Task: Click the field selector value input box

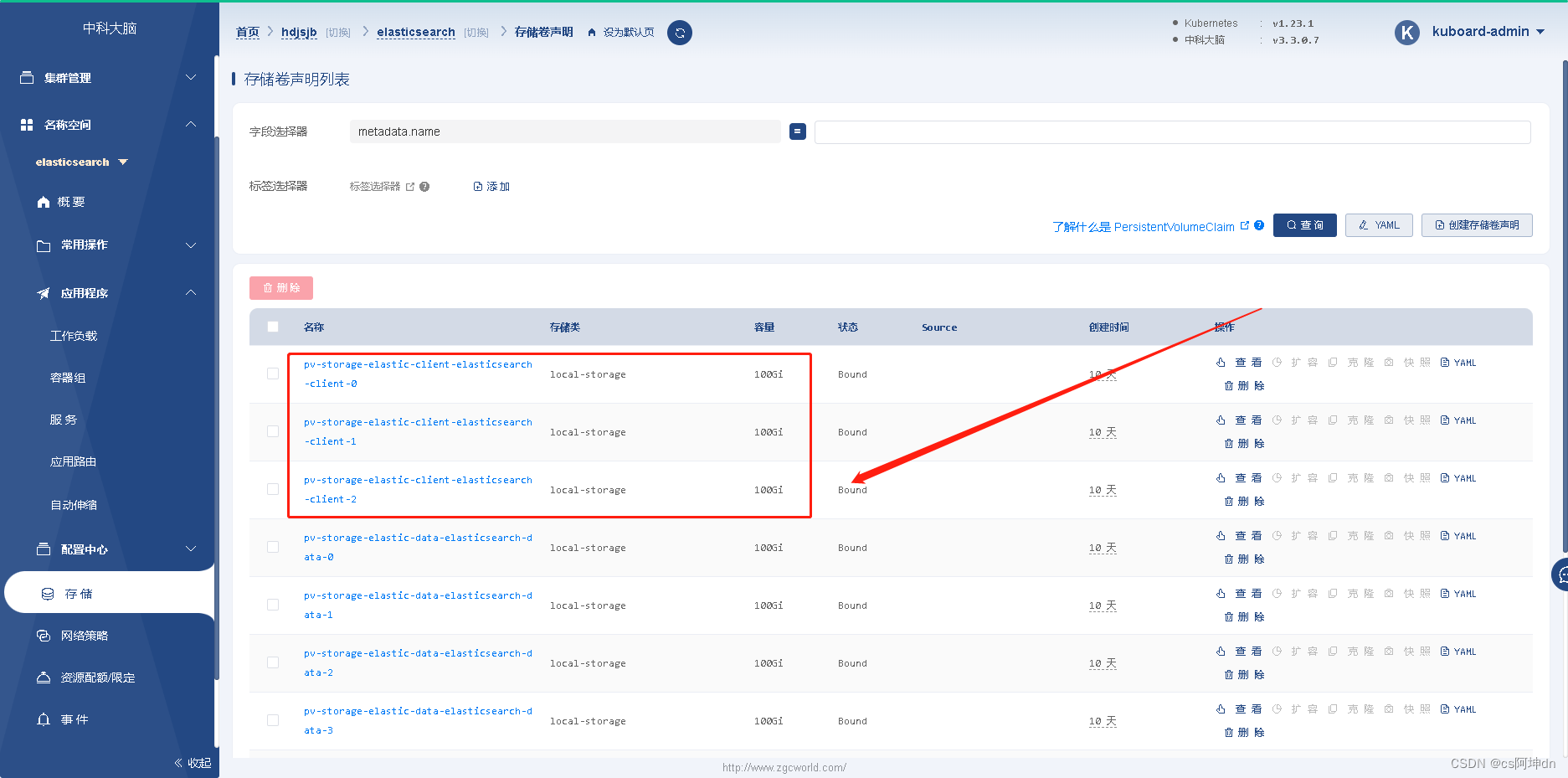Action: (x=1173, y=132)
